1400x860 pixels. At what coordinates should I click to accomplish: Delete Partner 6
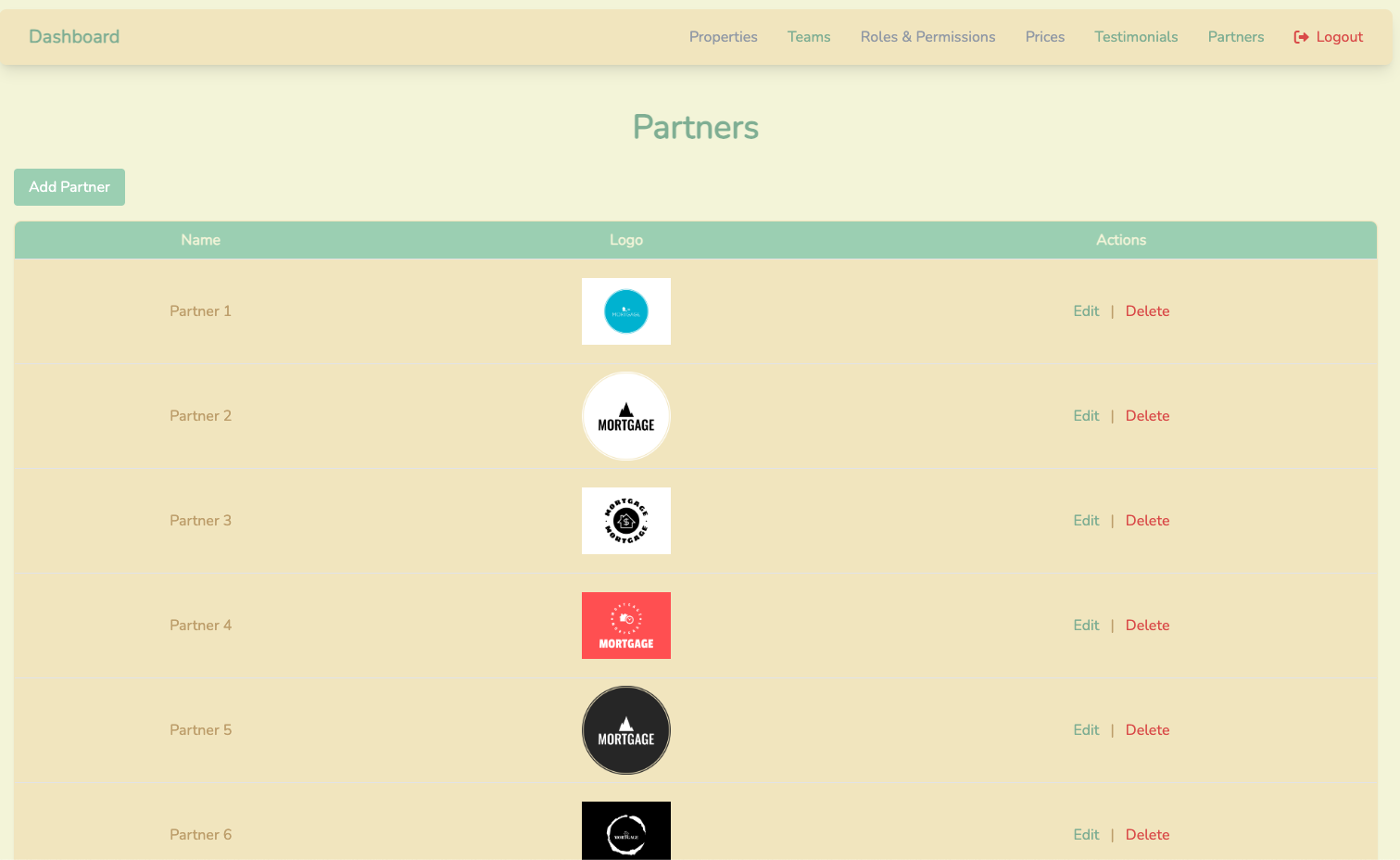point(1147,834)
